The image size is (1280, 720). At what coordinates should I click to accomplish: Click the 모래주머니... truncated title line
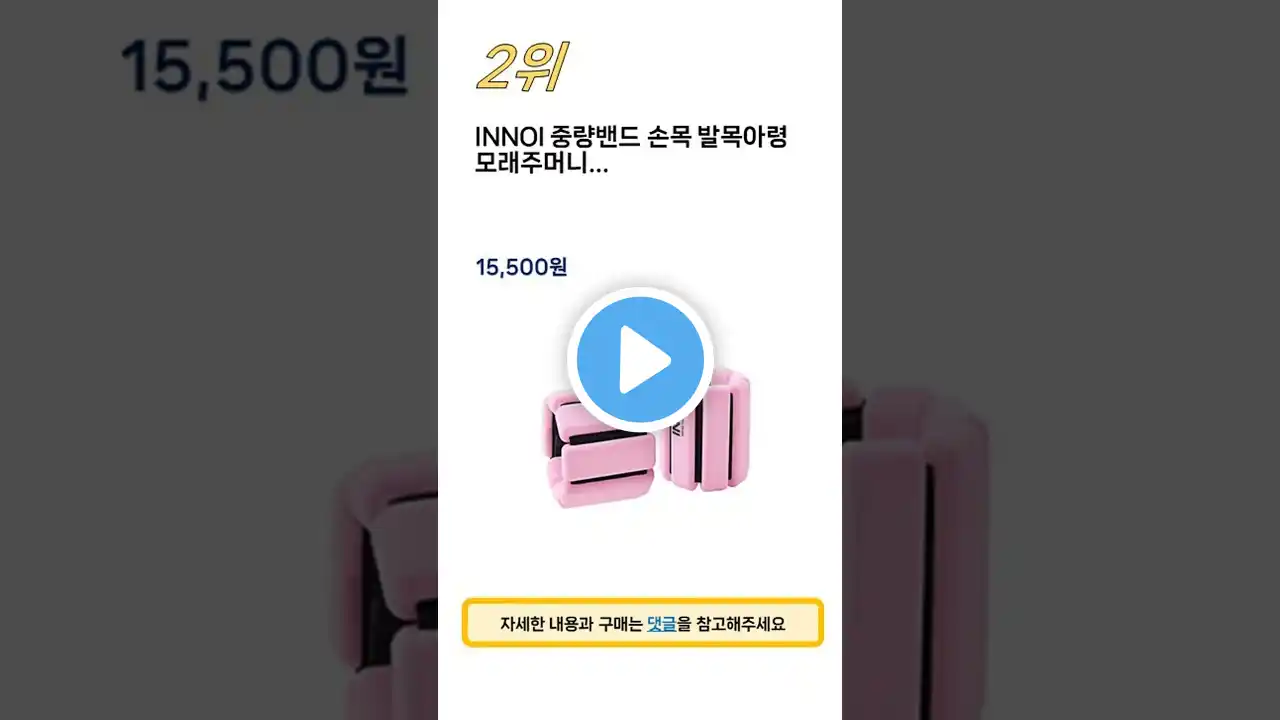(541, 164)
